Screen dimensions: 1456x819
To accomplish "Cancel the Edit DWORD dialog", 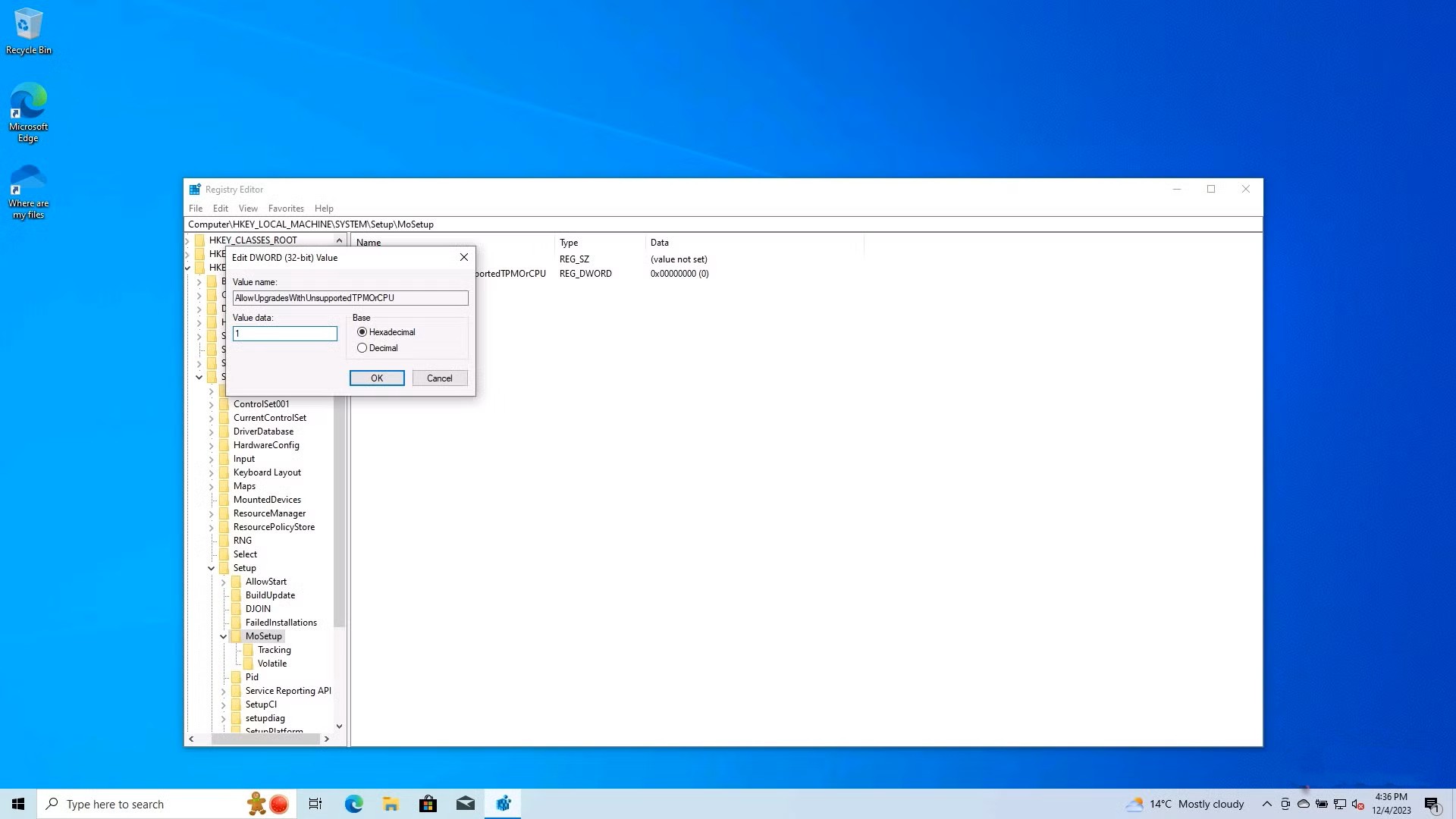I will click(x=439, y=378).
